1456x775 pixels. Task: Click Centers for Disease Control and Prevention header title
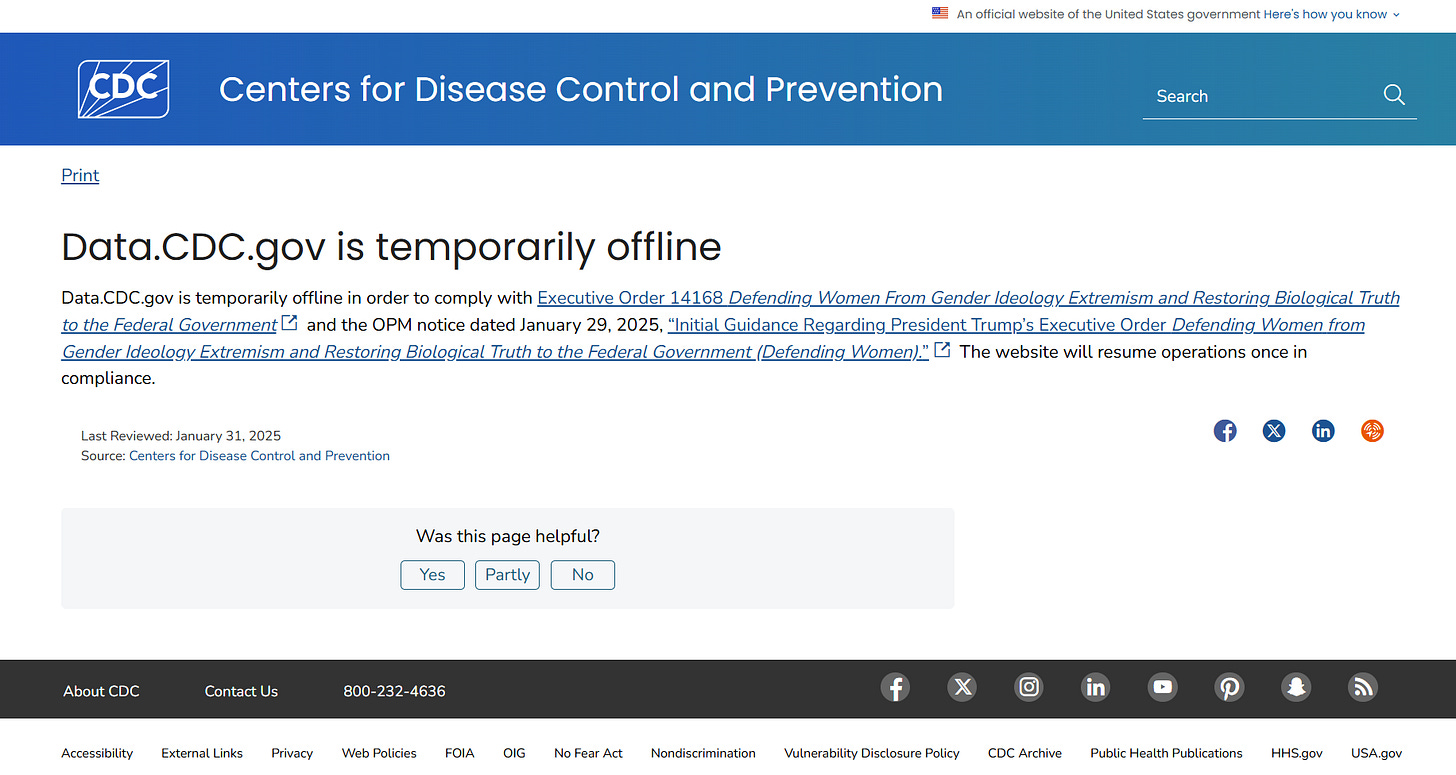[581, 89]
